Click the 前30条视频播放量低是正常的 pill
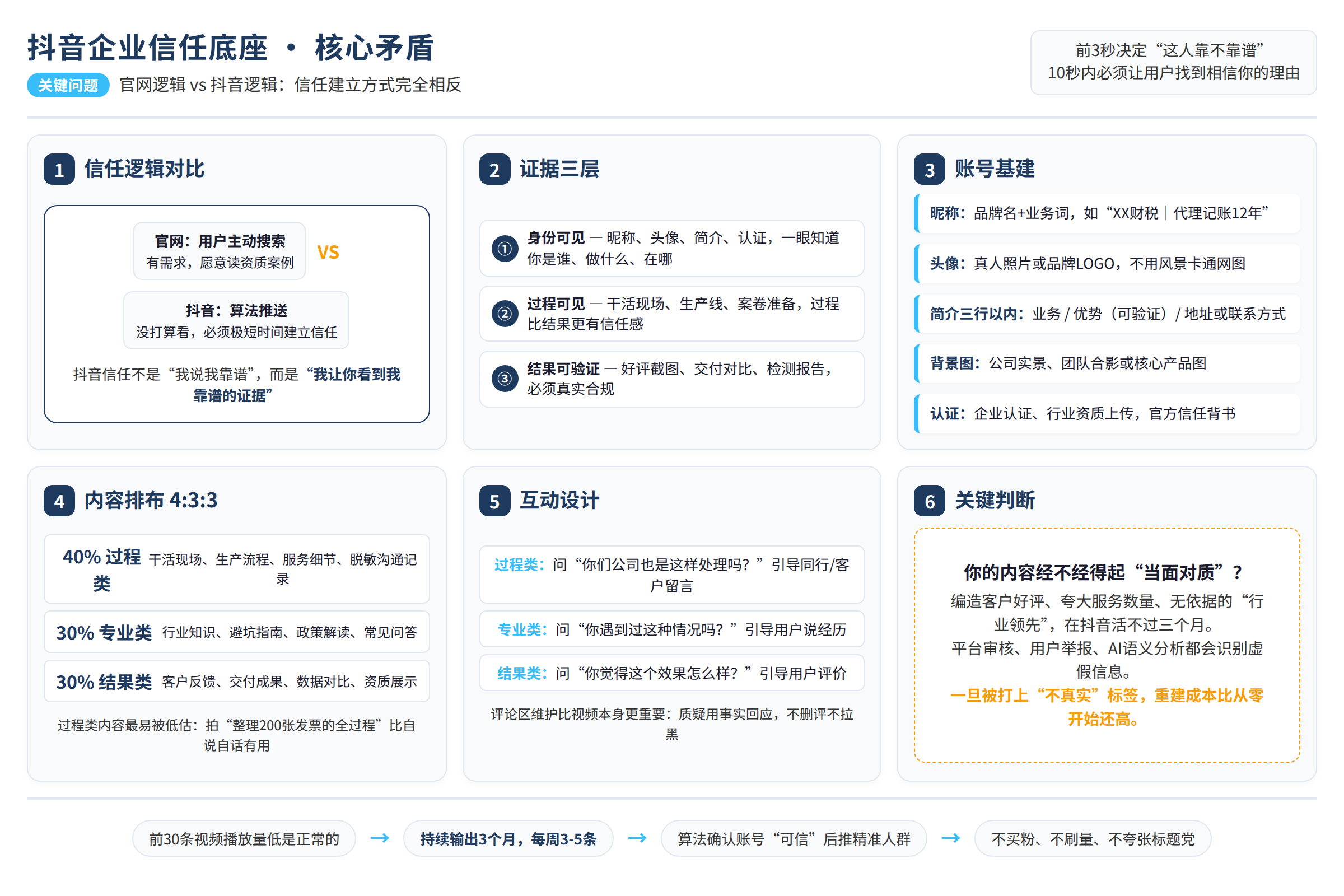 (244, 839)
